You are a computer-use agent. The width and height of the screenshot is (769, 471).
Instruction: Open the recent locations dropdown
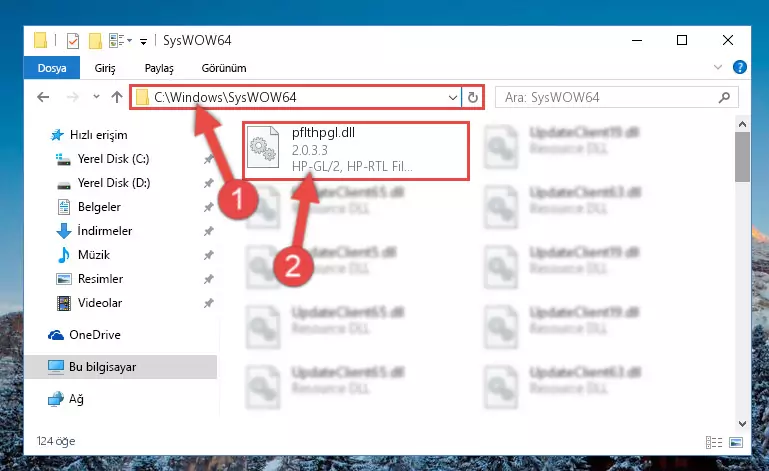point(96,97)
